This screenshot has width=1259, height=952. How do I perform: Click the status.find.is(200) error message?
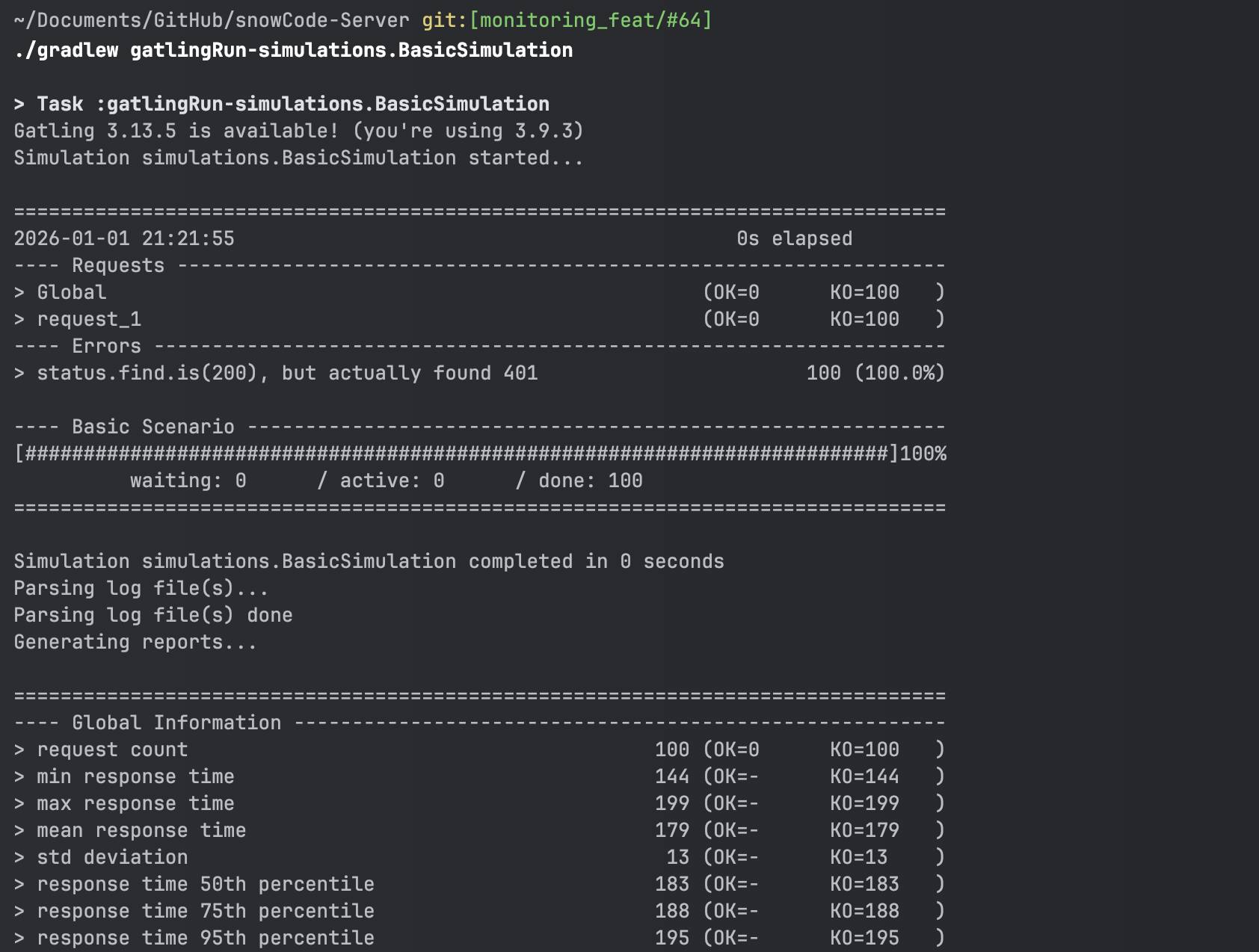click(287, 373)
